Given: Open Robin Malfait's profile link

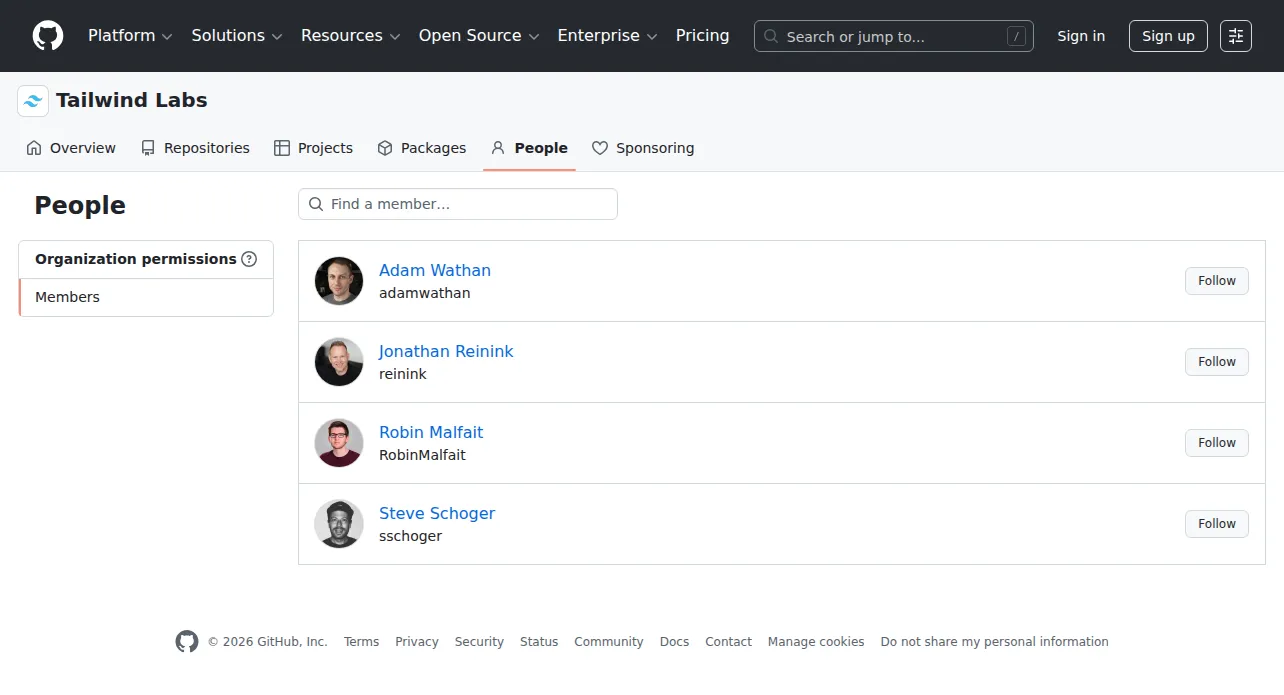Looking at the screenshot, I should point(431,432).
